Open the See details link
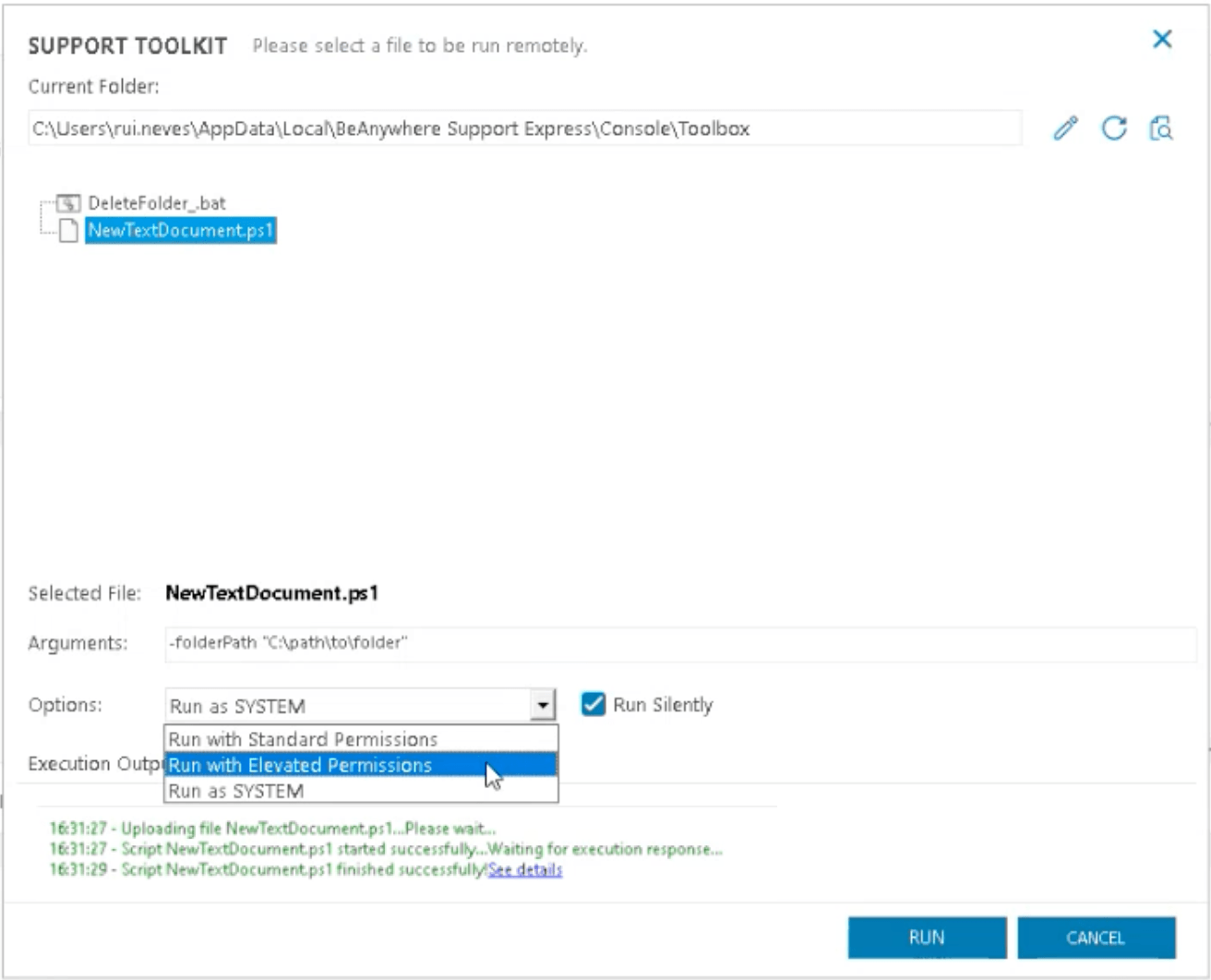Viewport: 1211px width, 980px height. coord(524,870)
